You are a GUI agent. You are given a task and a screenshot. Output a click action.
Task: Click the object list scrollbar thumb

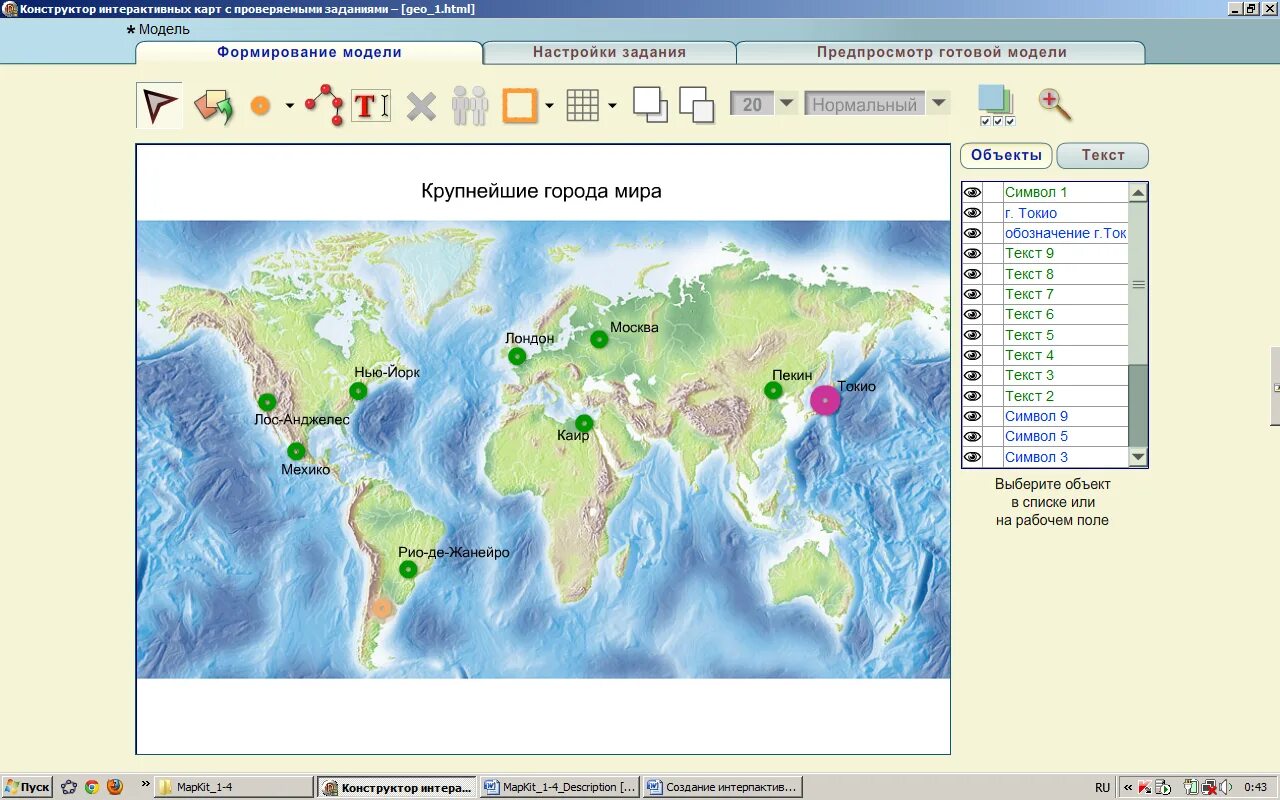coord(1138,284)
